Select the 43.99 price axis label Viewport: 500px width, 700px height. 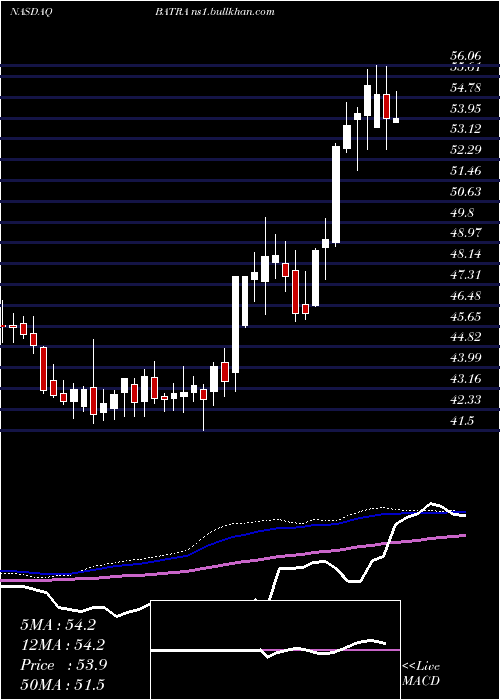click(466, 358)
